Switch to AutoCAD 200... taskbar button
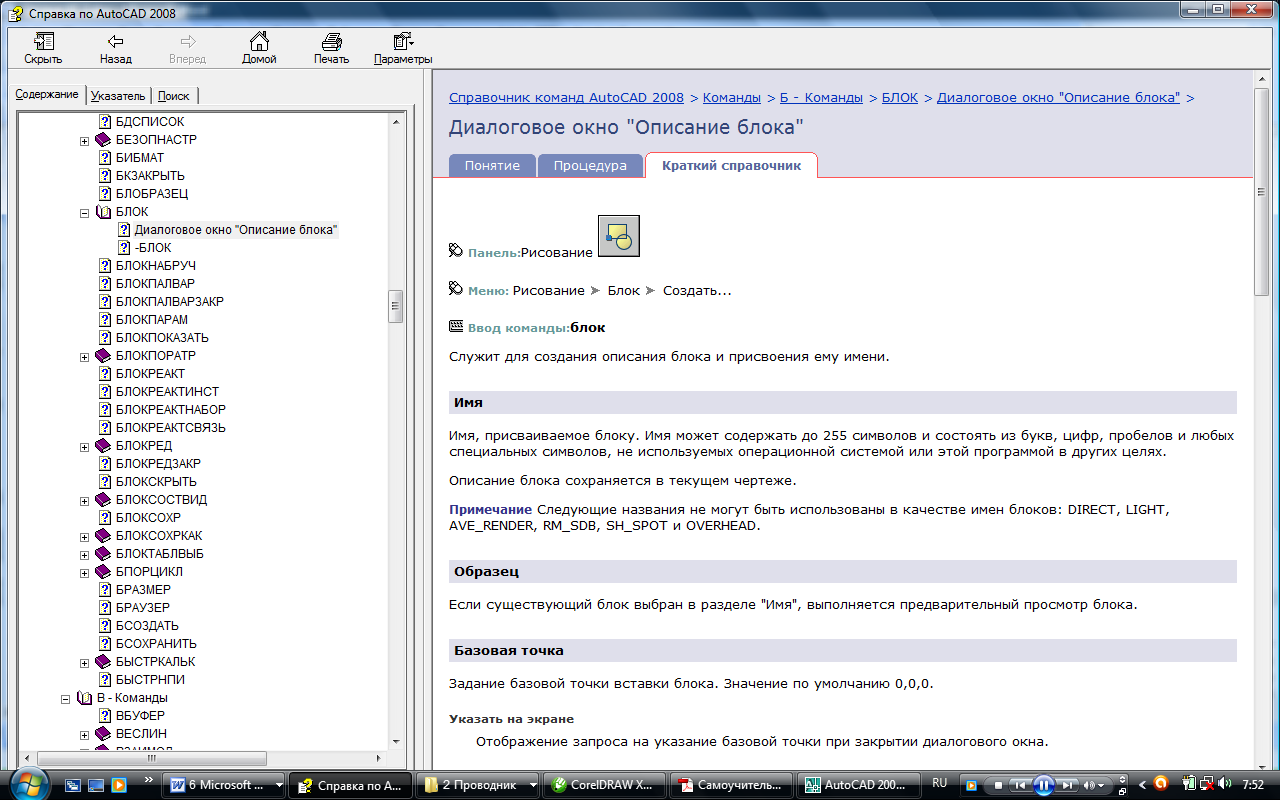The height and width of the screenshot is (800, 1280). click(859, 785)
